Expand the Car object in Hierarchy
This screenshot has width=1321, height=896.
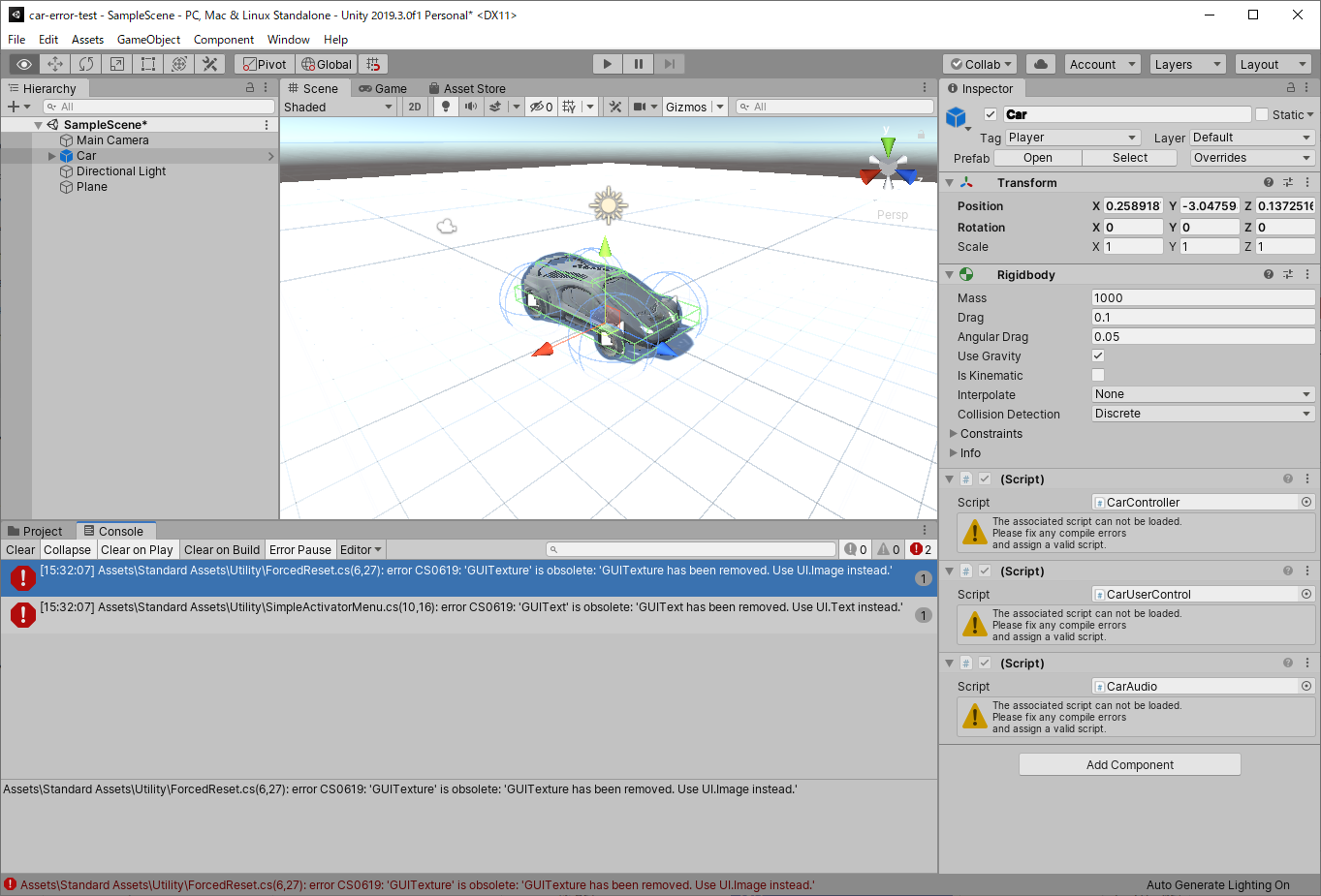(x=52, y=156)
